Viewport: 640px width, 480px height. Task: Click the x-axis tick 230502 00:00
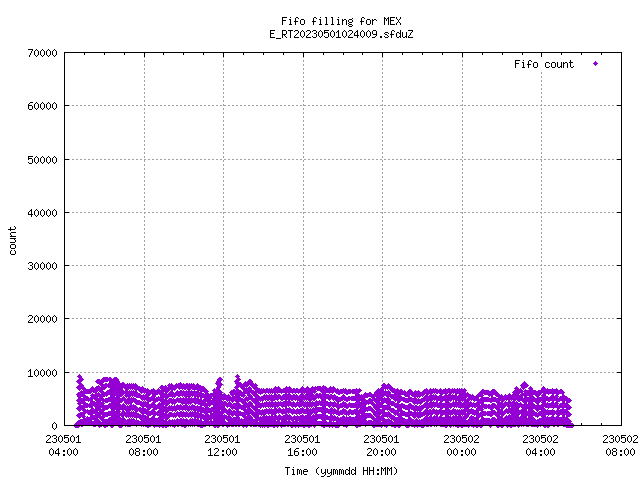tap(462, 446)
